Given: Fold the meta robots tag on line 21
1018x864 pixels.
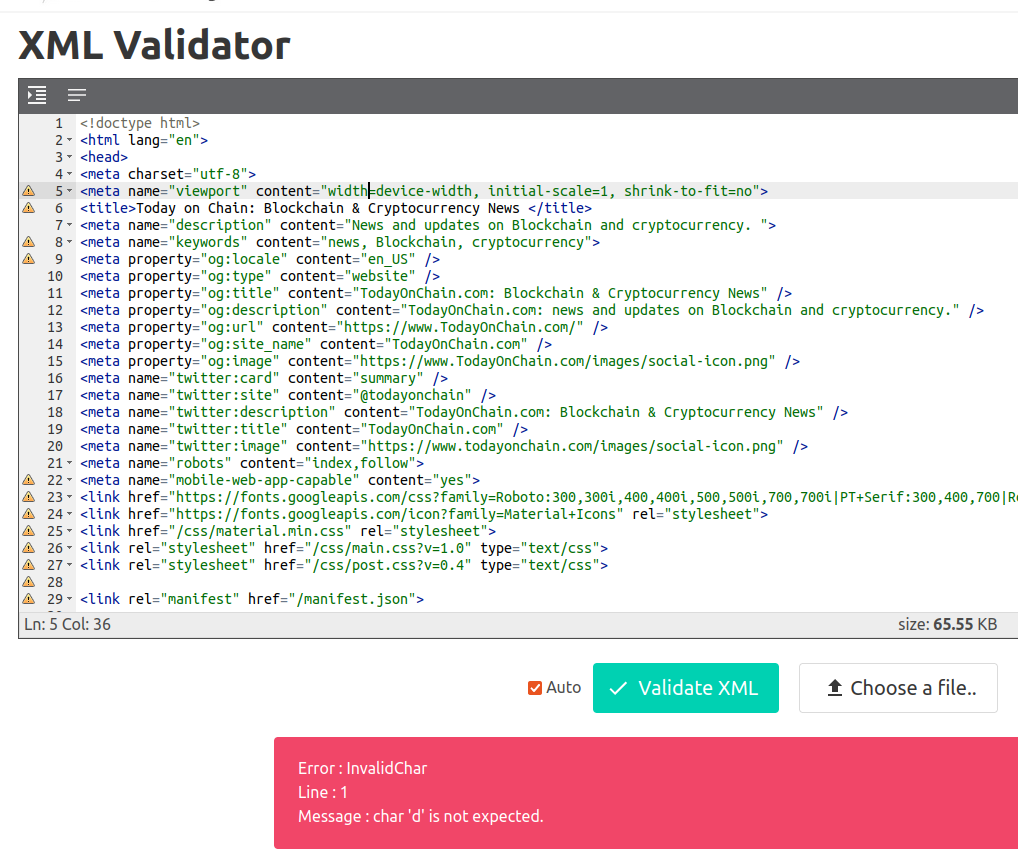Looking at the screenshot, I should click(69, 464).
